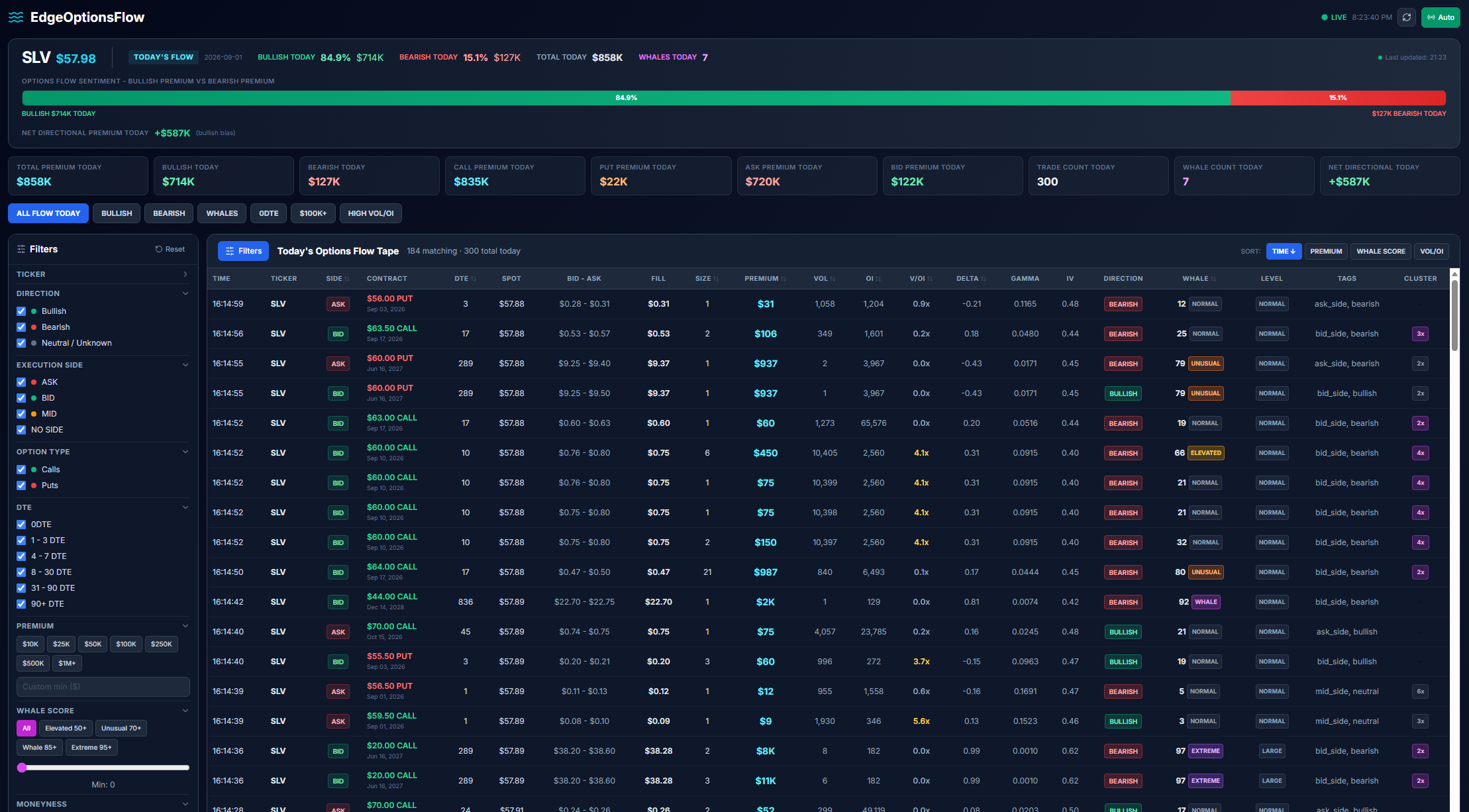
Task: Switch to the WHALES flow tab
Action: [222, 213]
